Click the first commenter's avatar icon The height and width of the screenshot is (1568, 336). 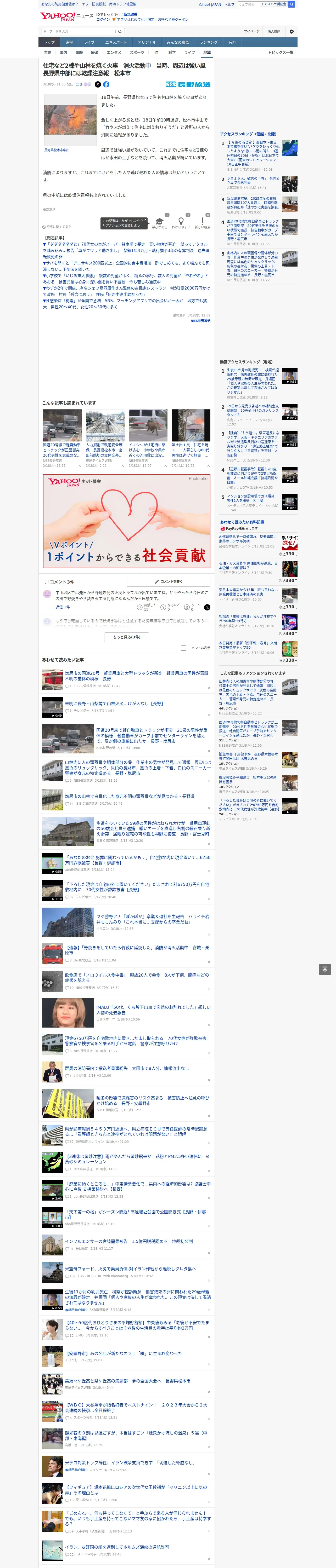coord(47,593)
